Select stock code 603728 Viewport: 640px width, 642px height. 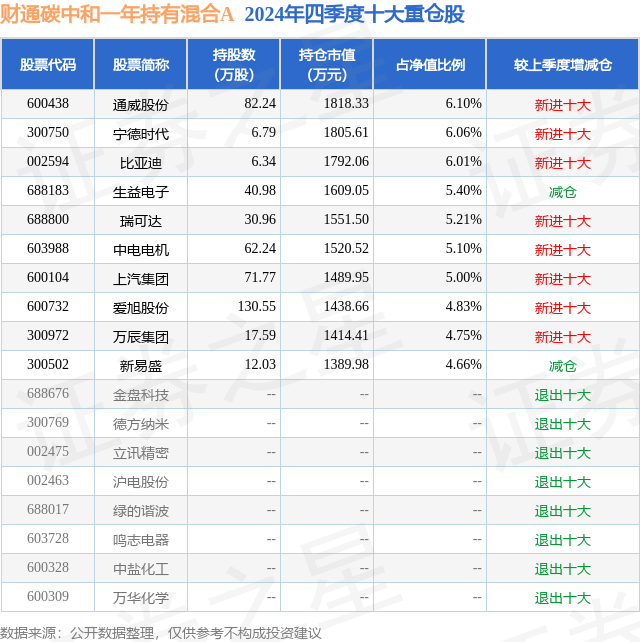click(48, 540)
